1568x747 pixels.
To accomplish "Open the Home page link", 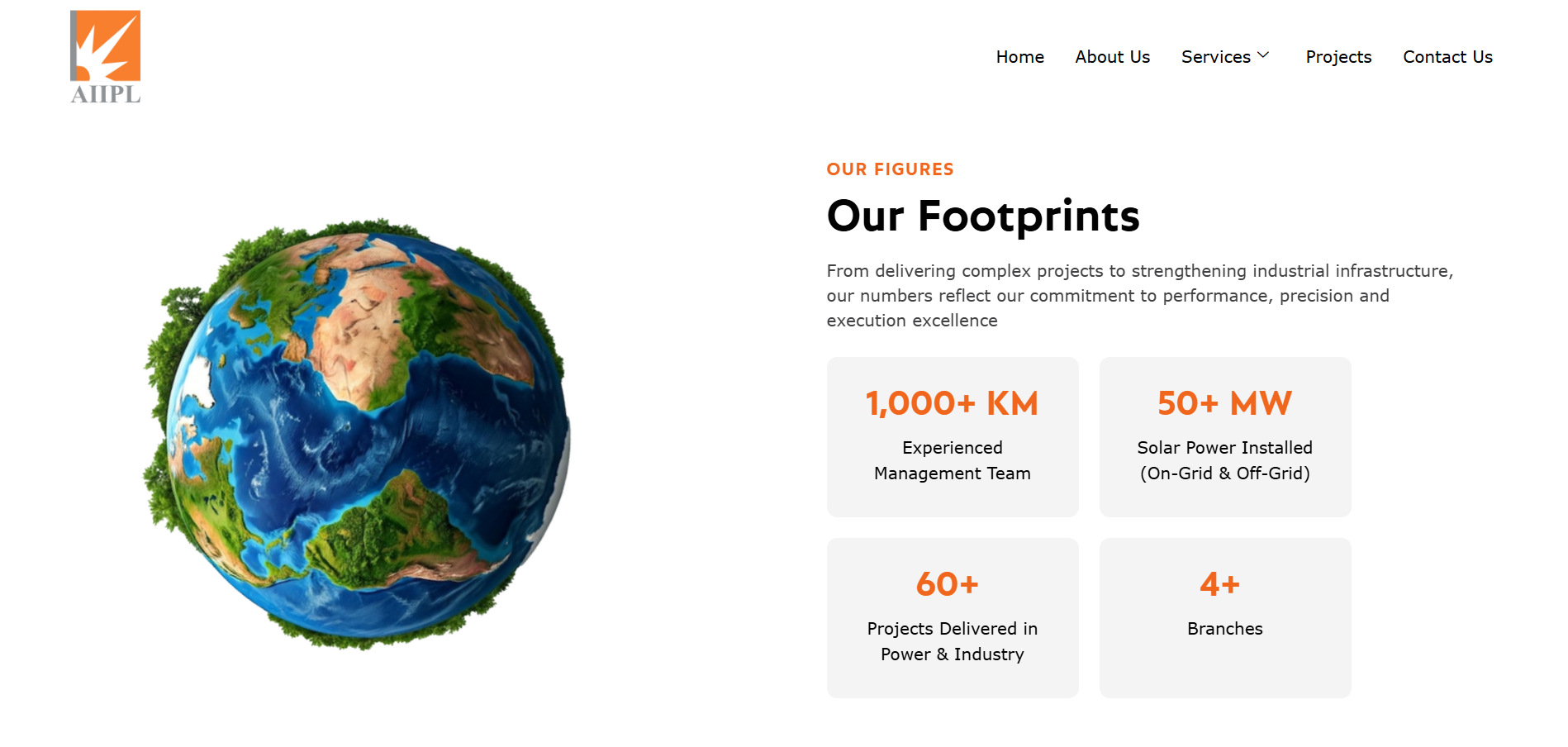I will click(1019, 57).
